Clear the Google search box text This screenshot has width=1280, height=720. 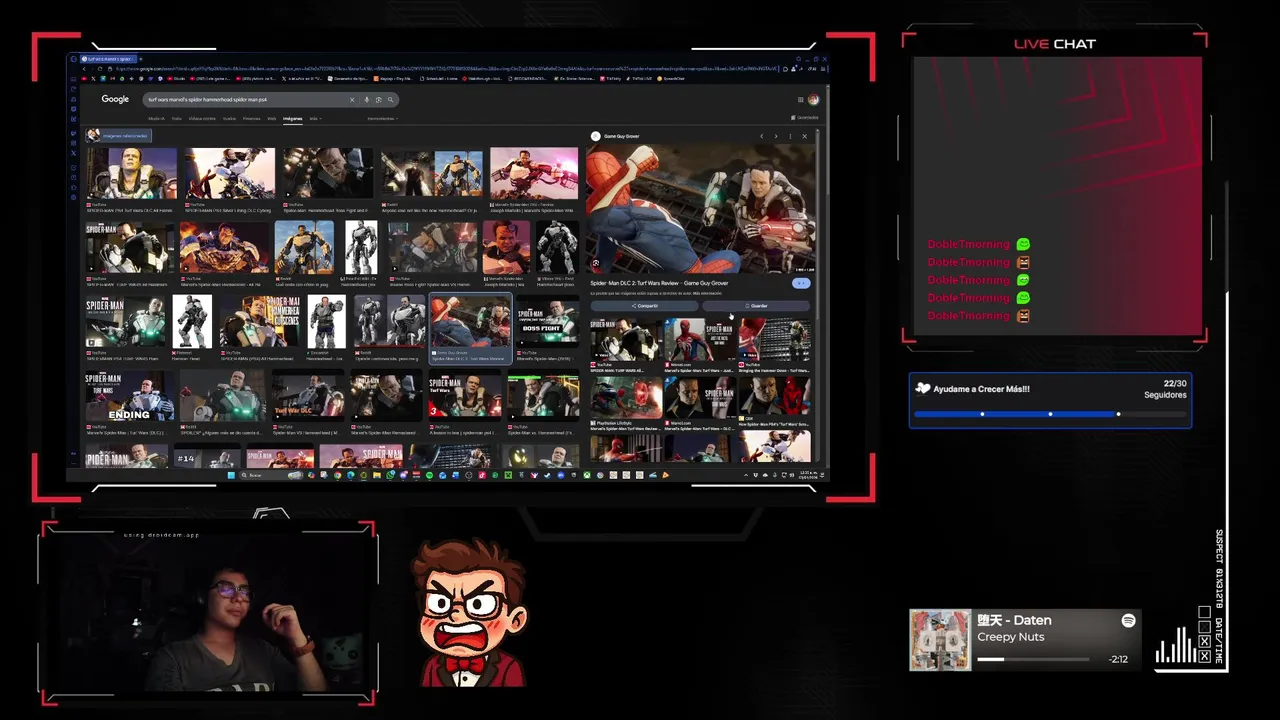(352, 99)
